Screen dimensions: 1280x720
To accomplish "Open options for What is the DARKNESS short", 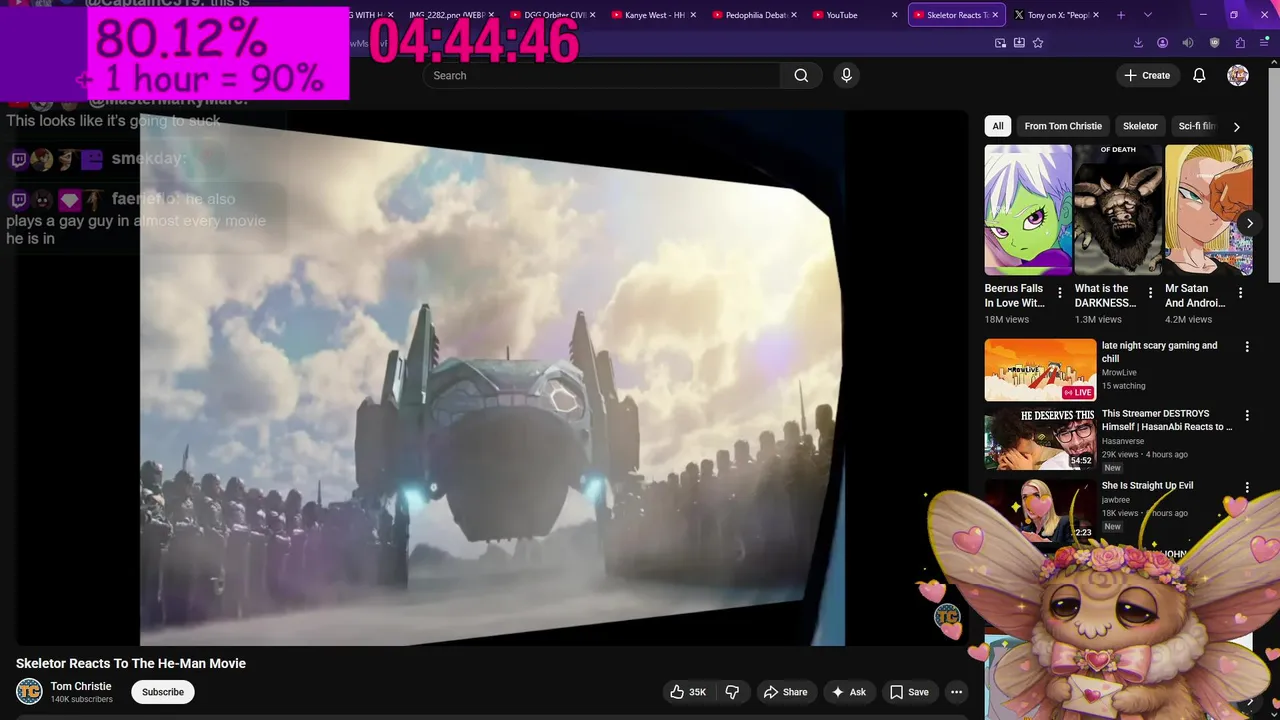I will point(1150,293).
